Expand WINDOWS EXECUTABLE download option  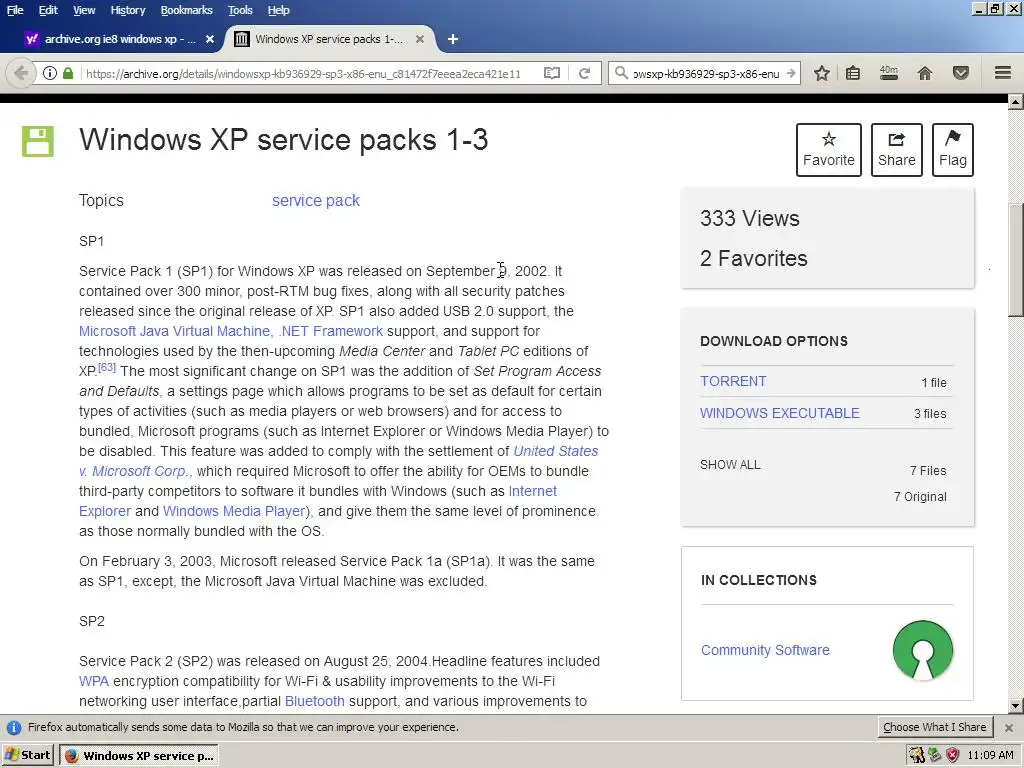point(780,413)
